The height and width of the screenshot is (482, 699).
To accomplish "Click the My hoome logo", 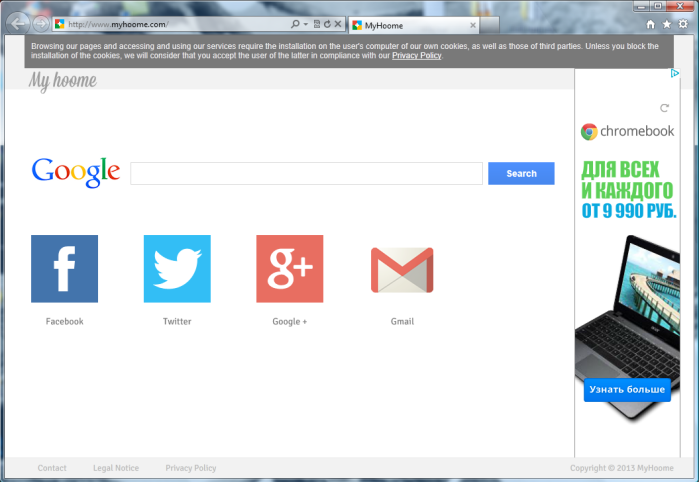I will (x=62, y=81).
